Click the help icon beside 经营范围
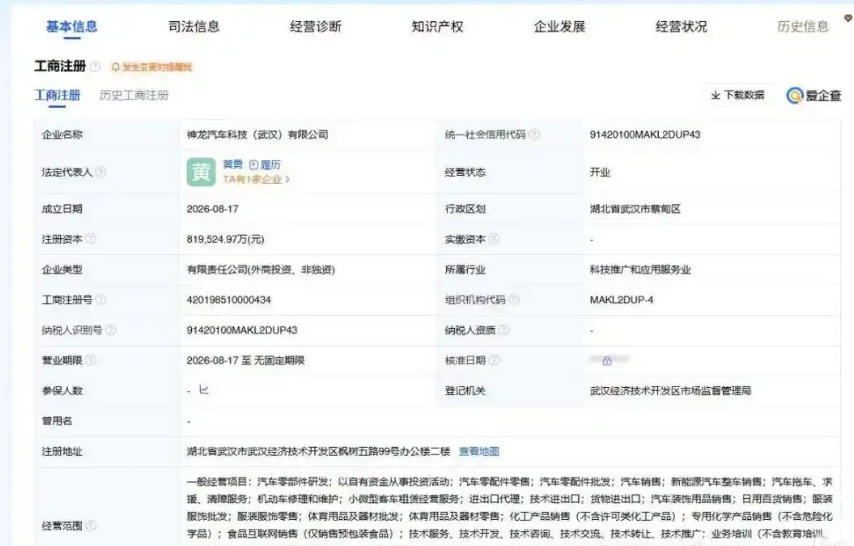 click(91, 525)
